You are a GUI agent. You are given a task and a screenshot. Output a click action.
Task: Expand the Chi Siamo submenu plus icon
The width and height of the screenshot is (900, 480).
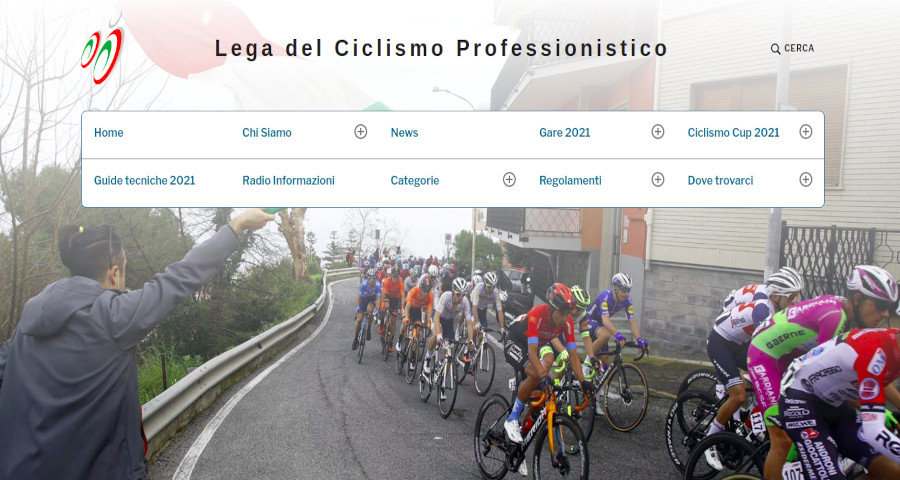point(360,132)
